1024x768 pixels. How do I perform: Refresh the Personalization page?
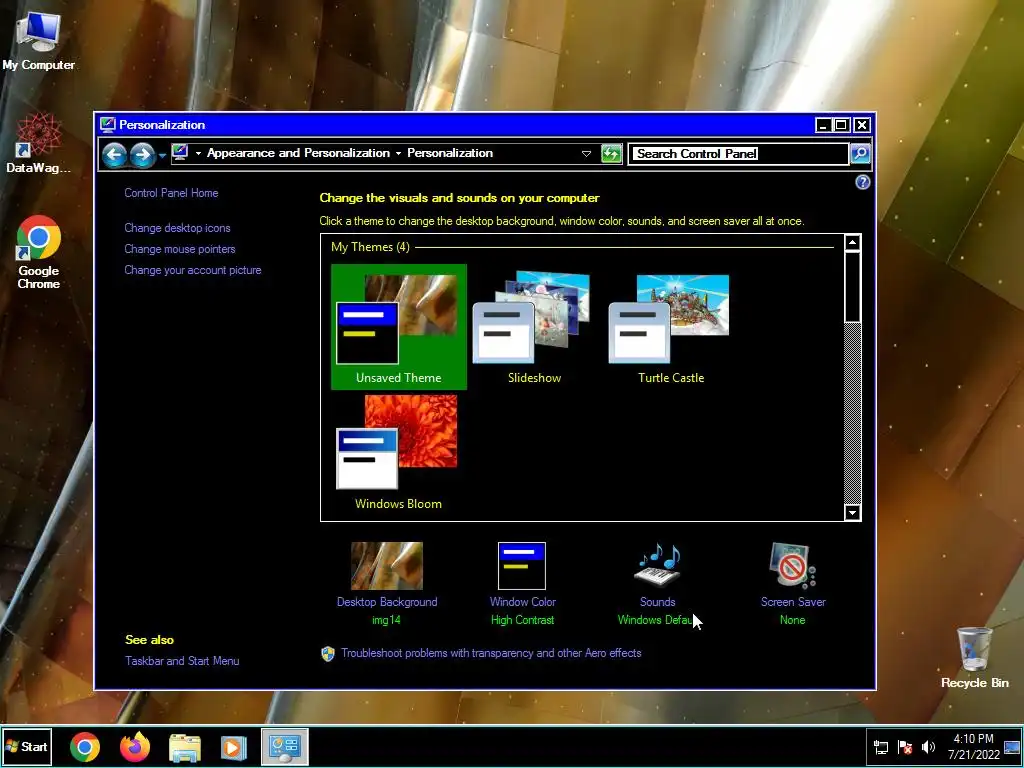611,153
